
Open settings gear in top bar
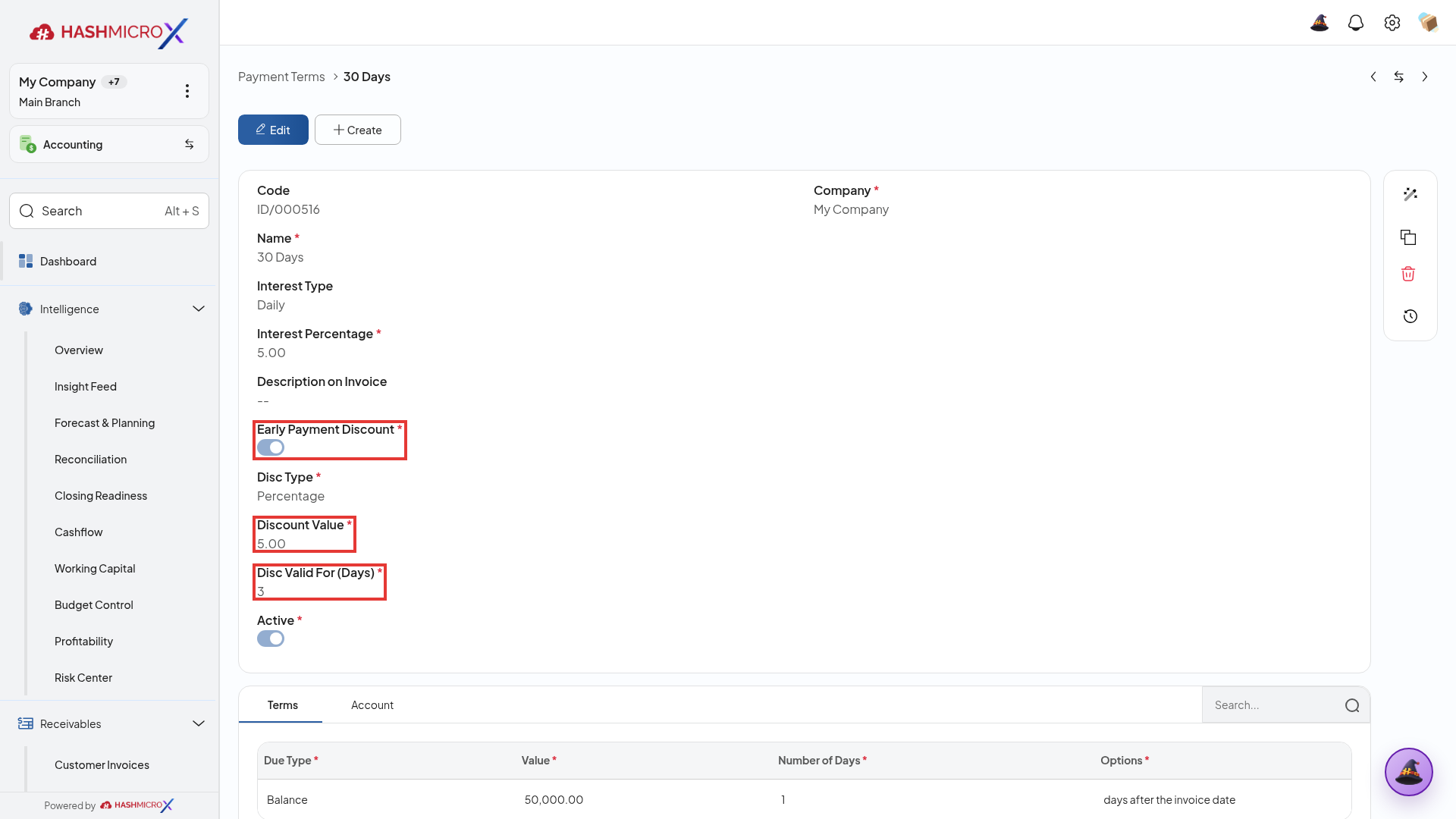pyautogui.click(x=1392, y=23)
